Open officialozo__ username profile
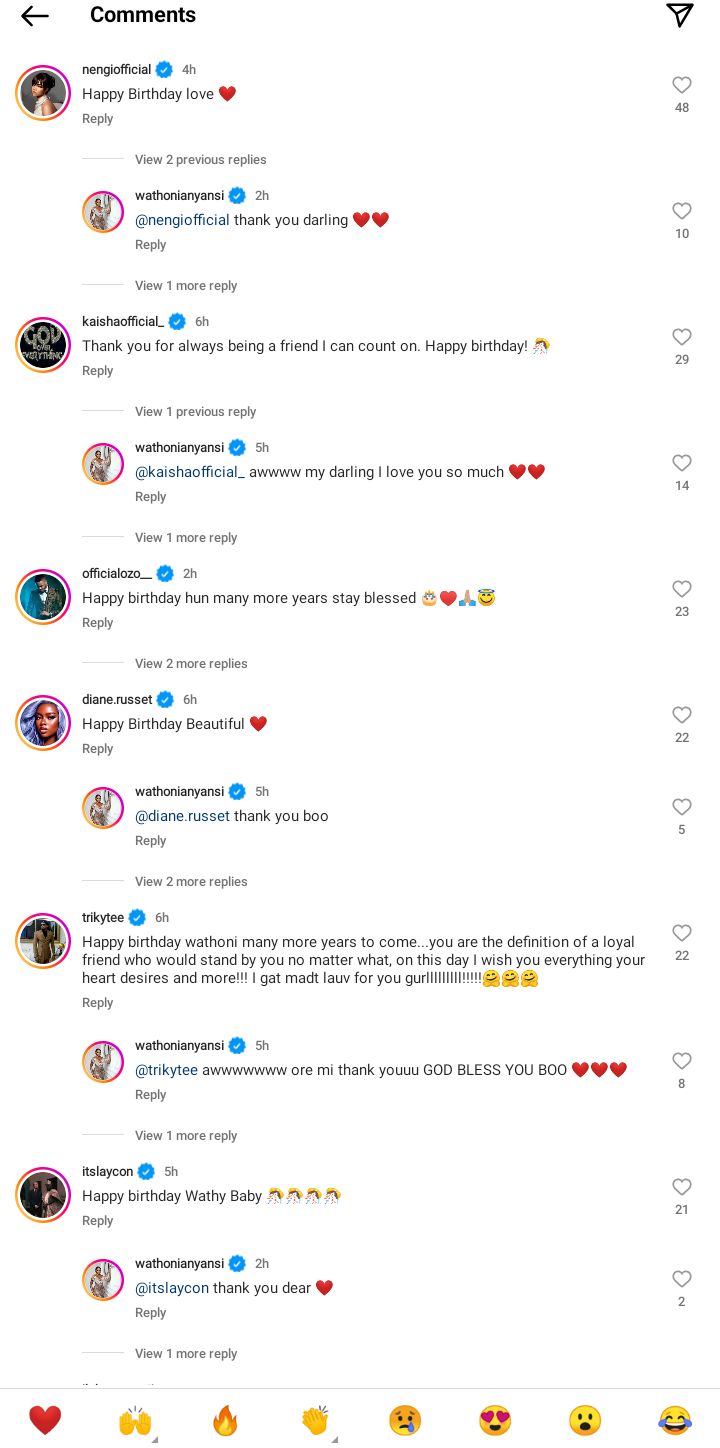Screen dimensions: 720x1448 pyautogui.click(x=117, y=574)
